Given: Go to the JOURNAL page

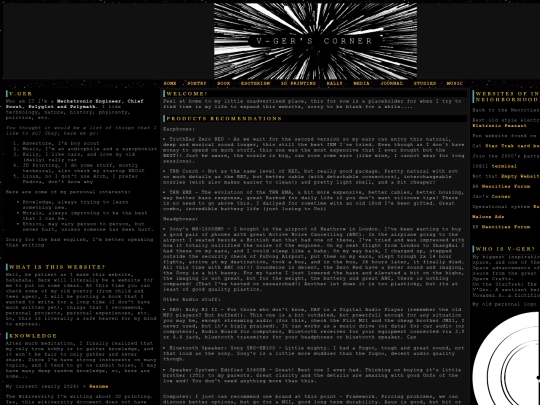Looking at the screenshot, I should coord(392,83).
